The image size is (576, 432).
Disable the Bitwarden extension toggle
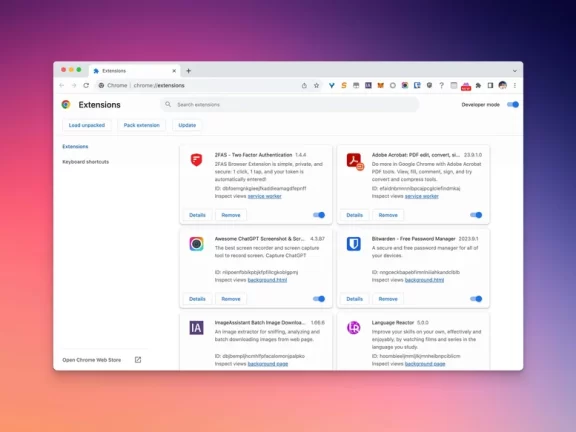click(x=476, y=299)
